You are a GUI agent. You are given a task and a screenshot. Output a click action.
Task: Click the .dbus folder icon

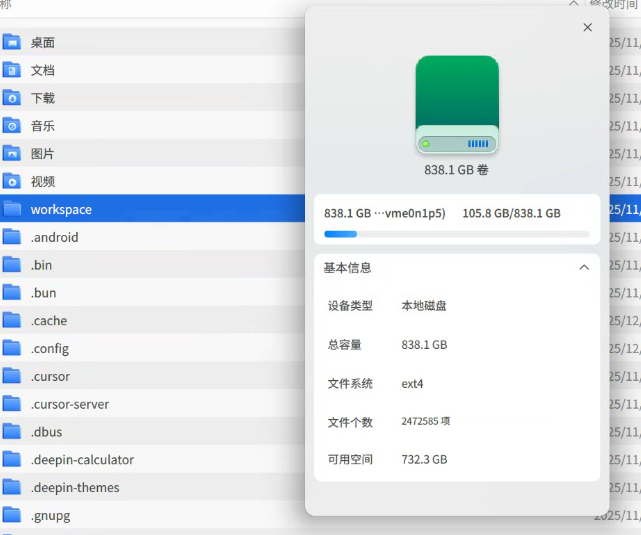point(11,431)
